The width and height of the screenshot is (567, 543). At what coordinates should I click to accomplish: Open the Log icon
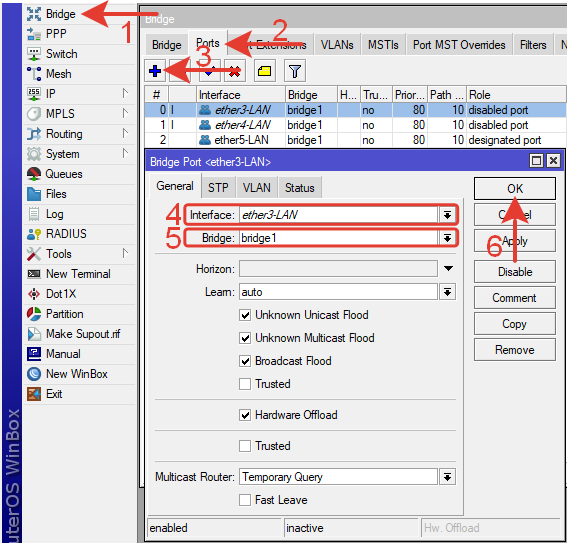pos(34,214)
